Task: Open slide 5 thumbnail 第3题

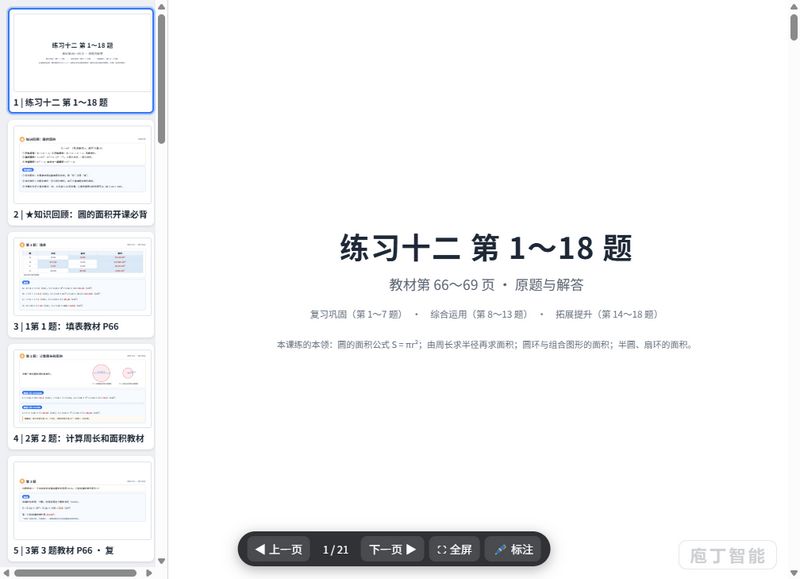Action: [81, 509]
